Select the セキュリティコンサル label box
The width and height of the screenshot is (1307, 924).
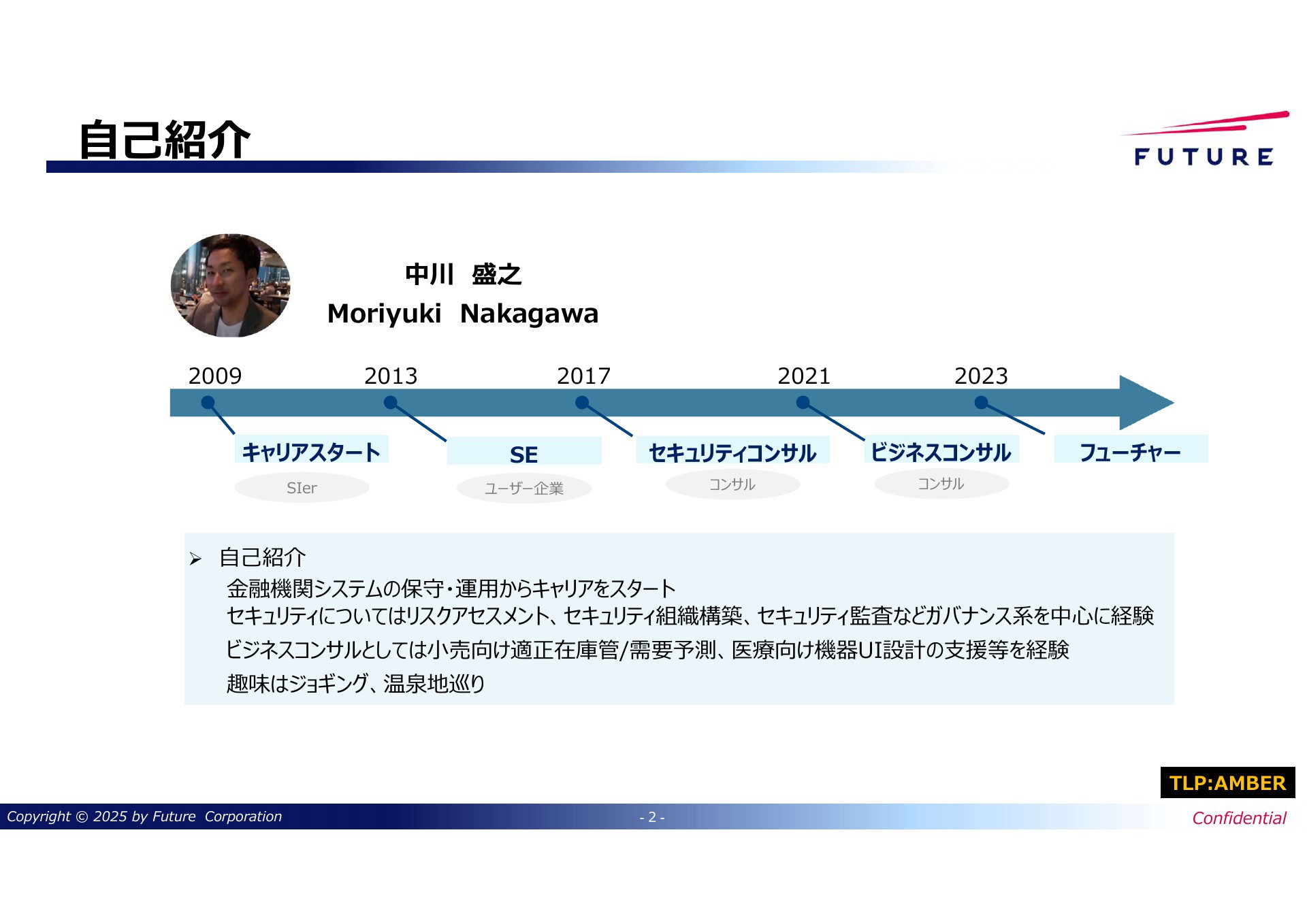(733, 450)
